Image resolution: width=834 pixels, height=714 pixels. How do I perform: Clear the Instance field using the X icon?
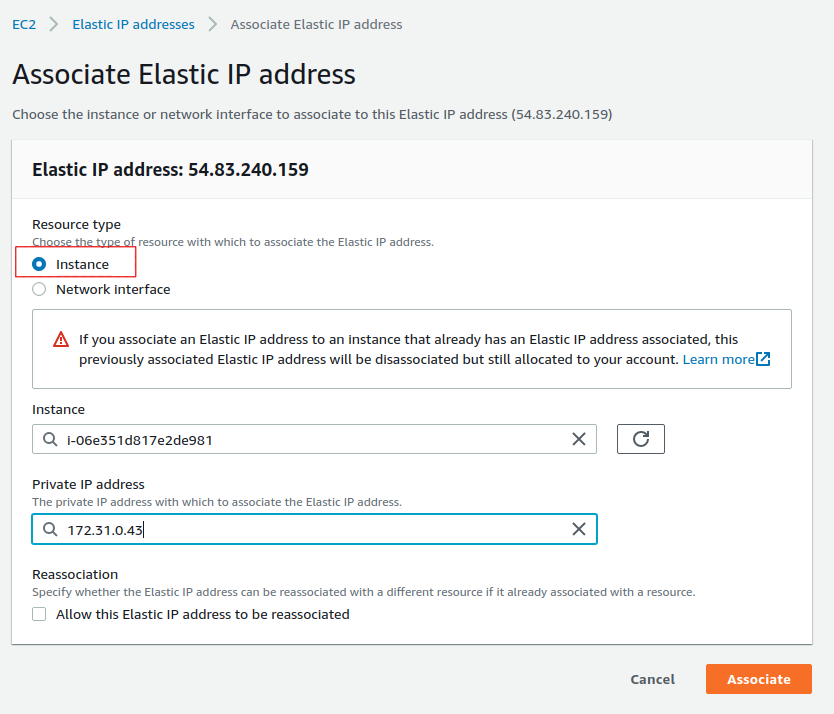(578, 438)
